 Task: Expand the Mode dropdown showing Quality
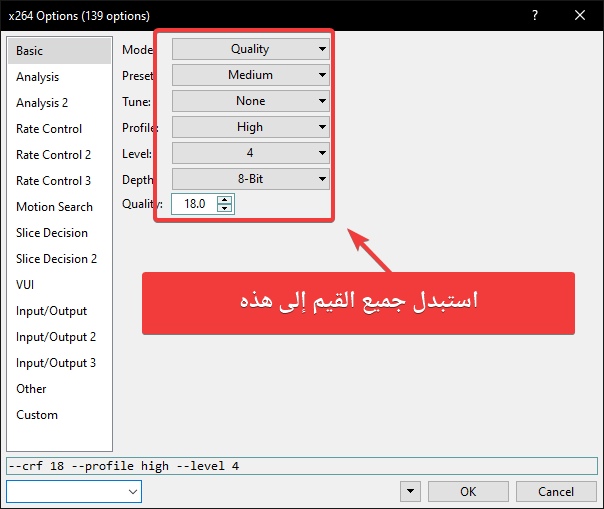pos(251,49)
